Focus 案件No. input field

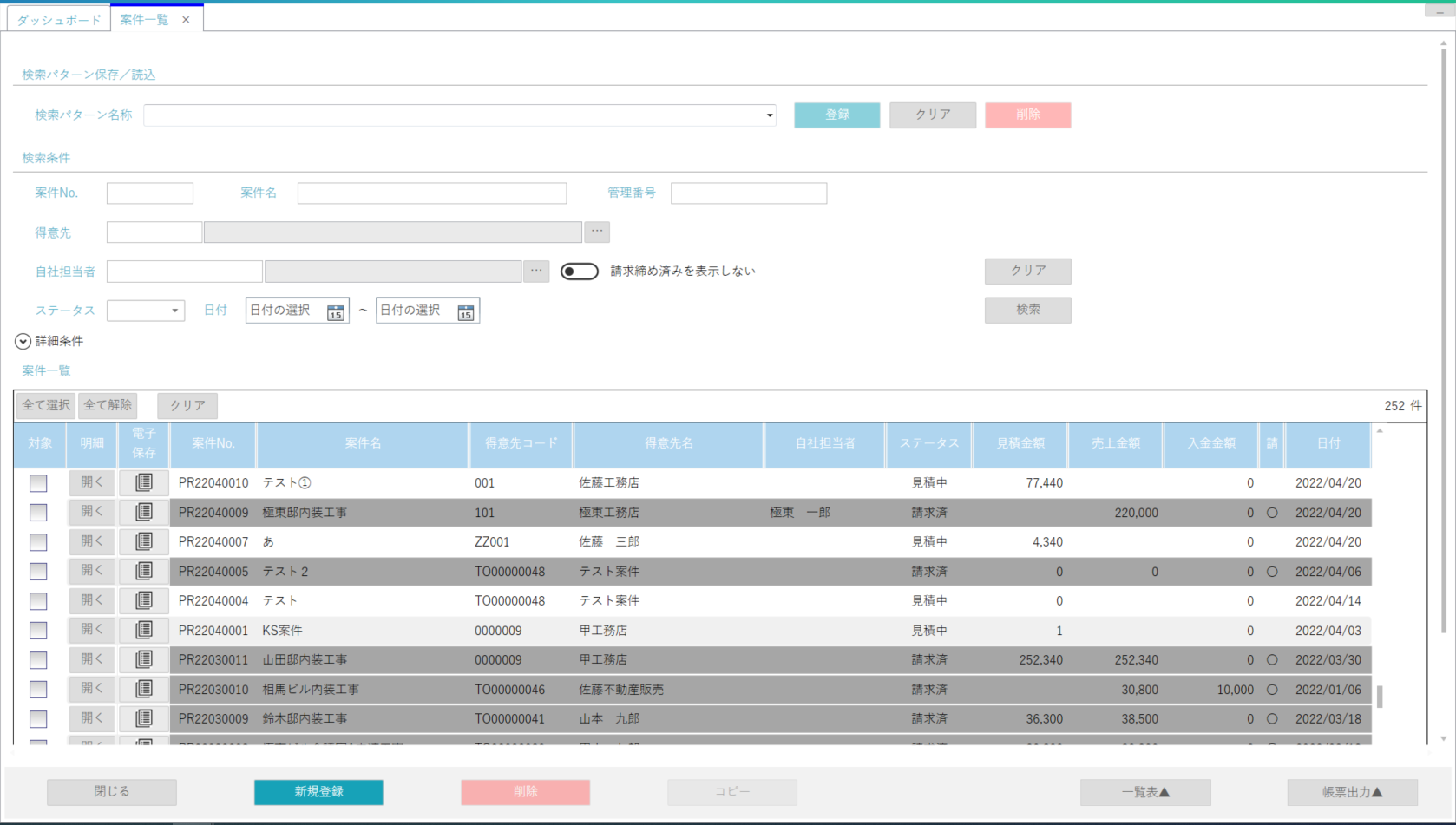150,193
